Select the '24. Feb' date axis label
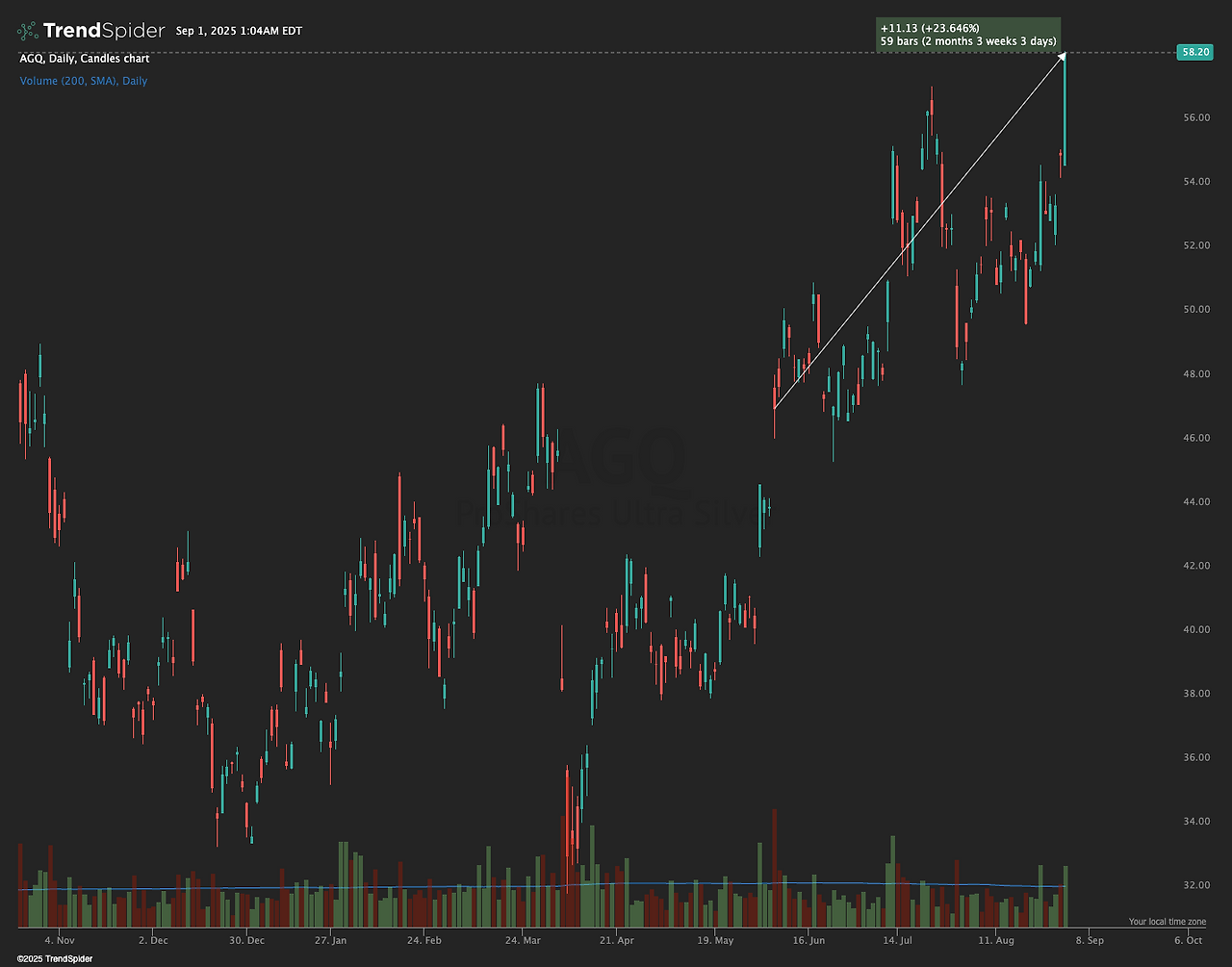The image size is (1232, 967). pyautogui.click(x=423, y=939)
